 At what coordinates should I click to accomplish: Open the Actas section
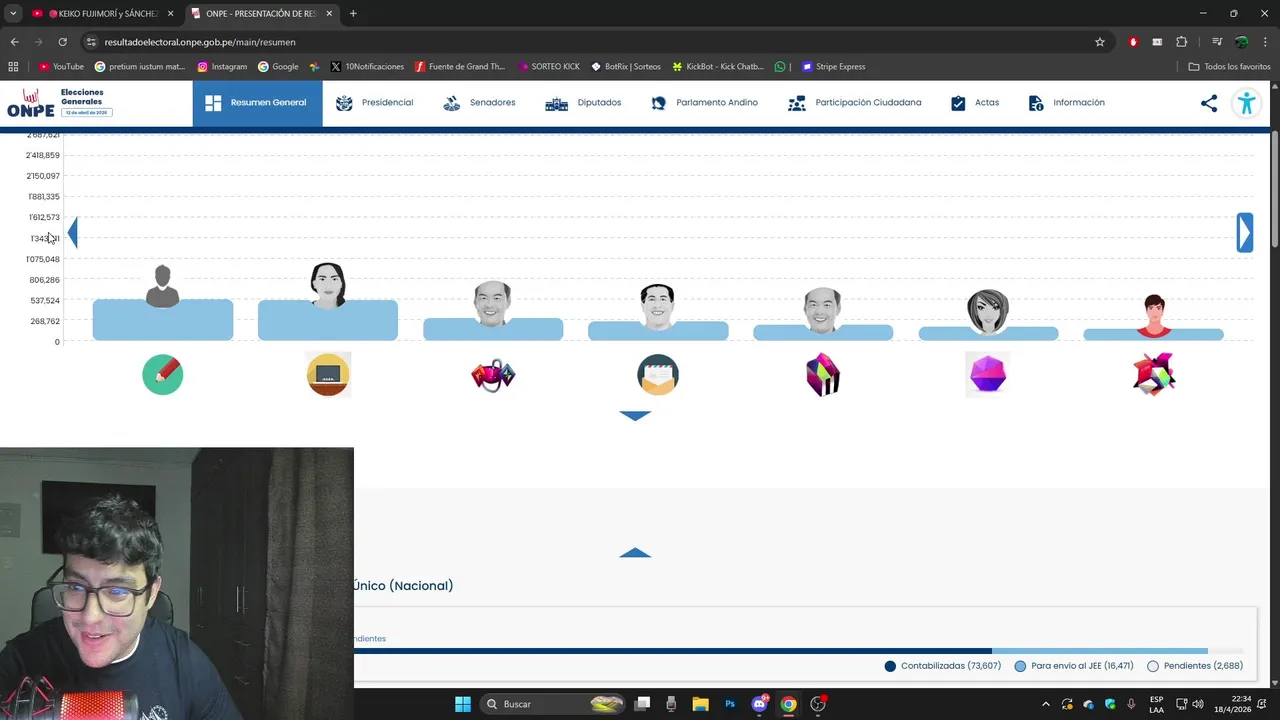(974, 103)
